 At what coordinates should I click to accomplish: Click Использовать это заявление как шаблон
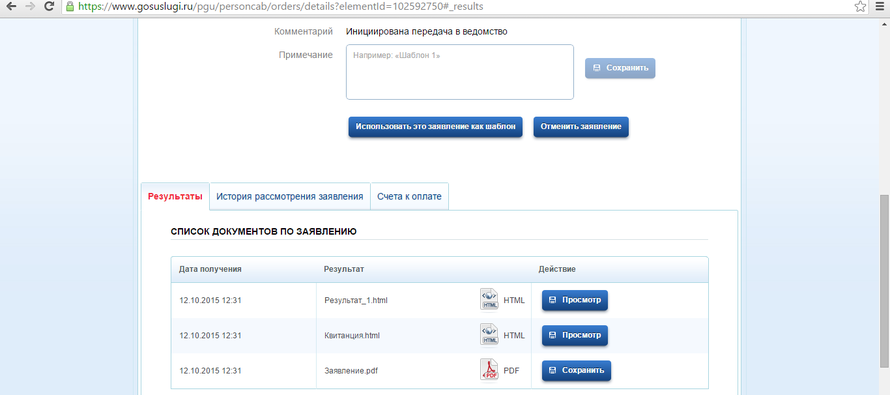435,127
